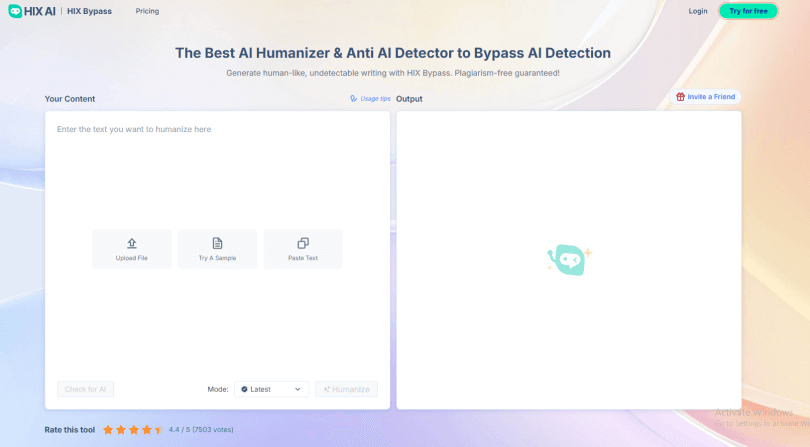Focus the humanize text input area

tap(217, 170)
